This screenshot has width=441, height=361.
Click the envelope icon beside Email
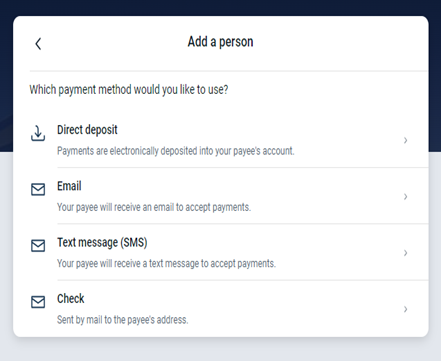tap(38, 189)
